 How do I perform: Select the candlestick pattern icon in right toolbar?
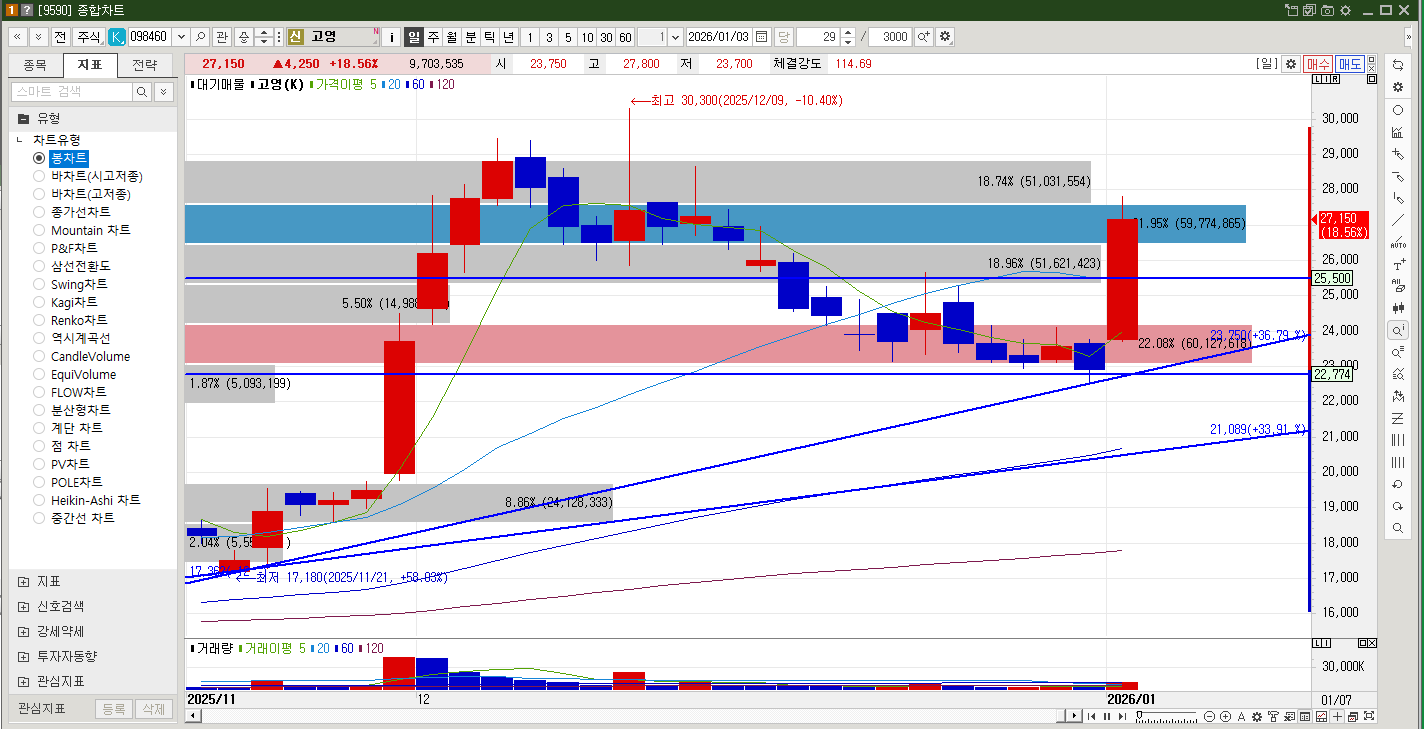[1398, 308]
